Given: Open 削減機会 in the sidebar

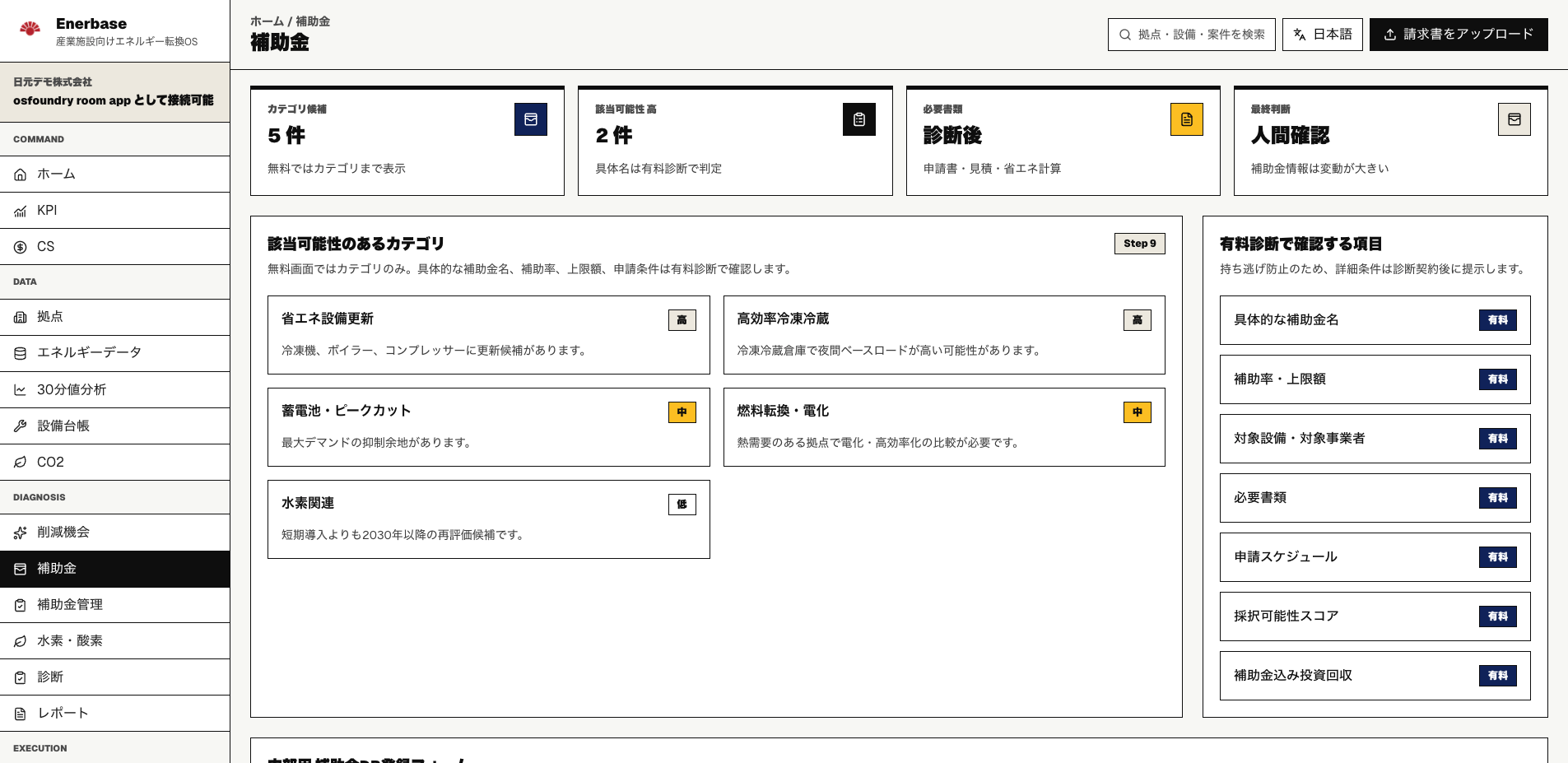Looking at the screenshot, I should 115,533.
